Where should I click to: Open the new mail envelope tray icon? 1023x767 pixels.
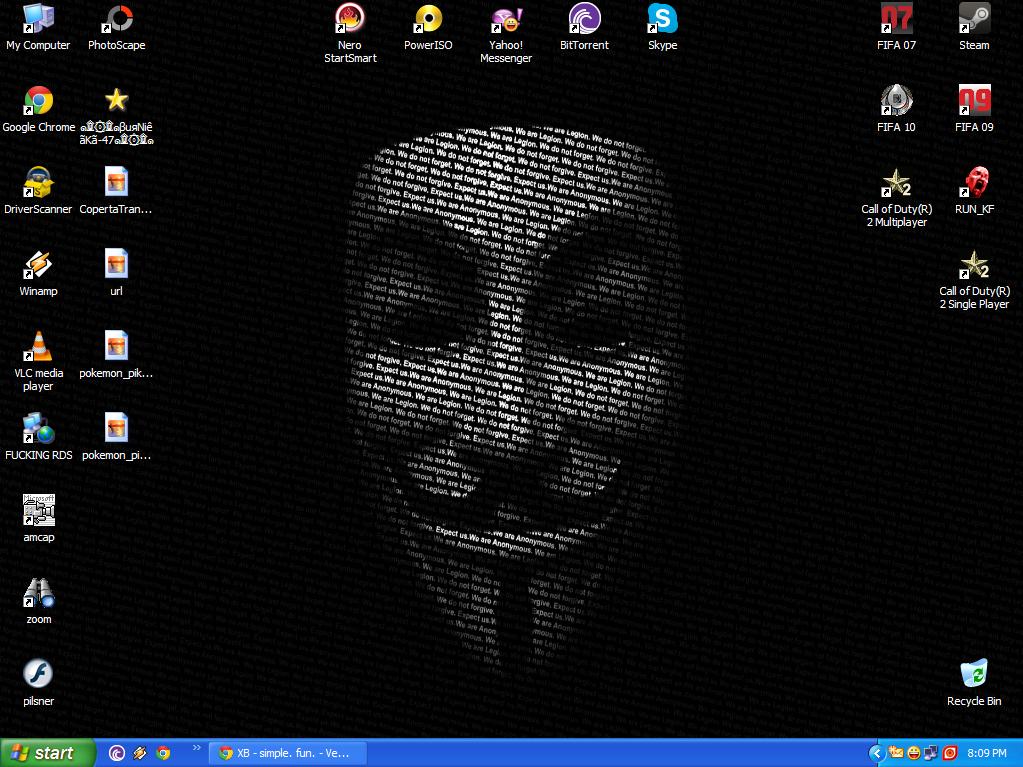point(896,753)
